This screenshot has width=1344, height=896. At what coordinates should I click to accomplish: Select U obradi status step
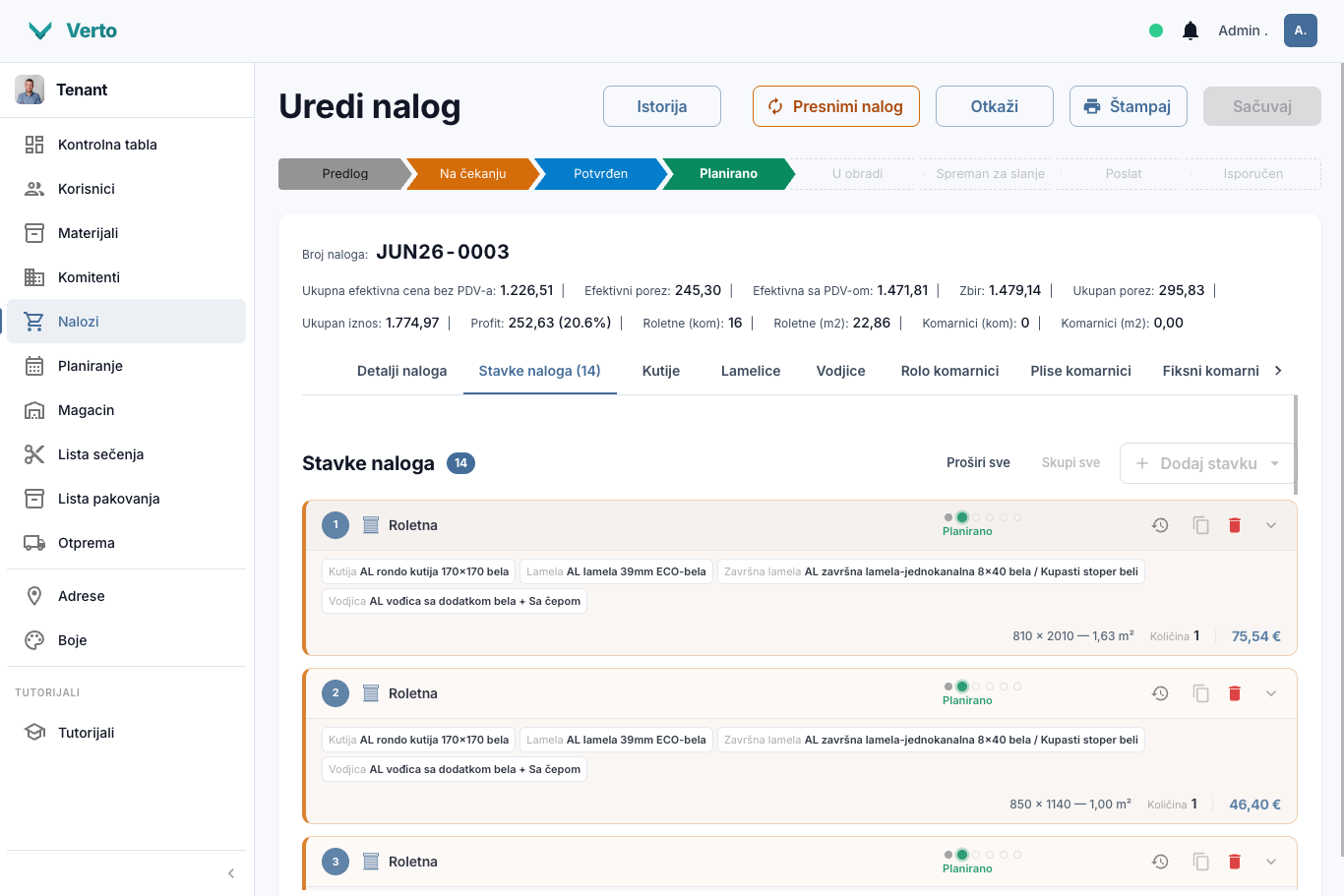click(x=857, y=174)
